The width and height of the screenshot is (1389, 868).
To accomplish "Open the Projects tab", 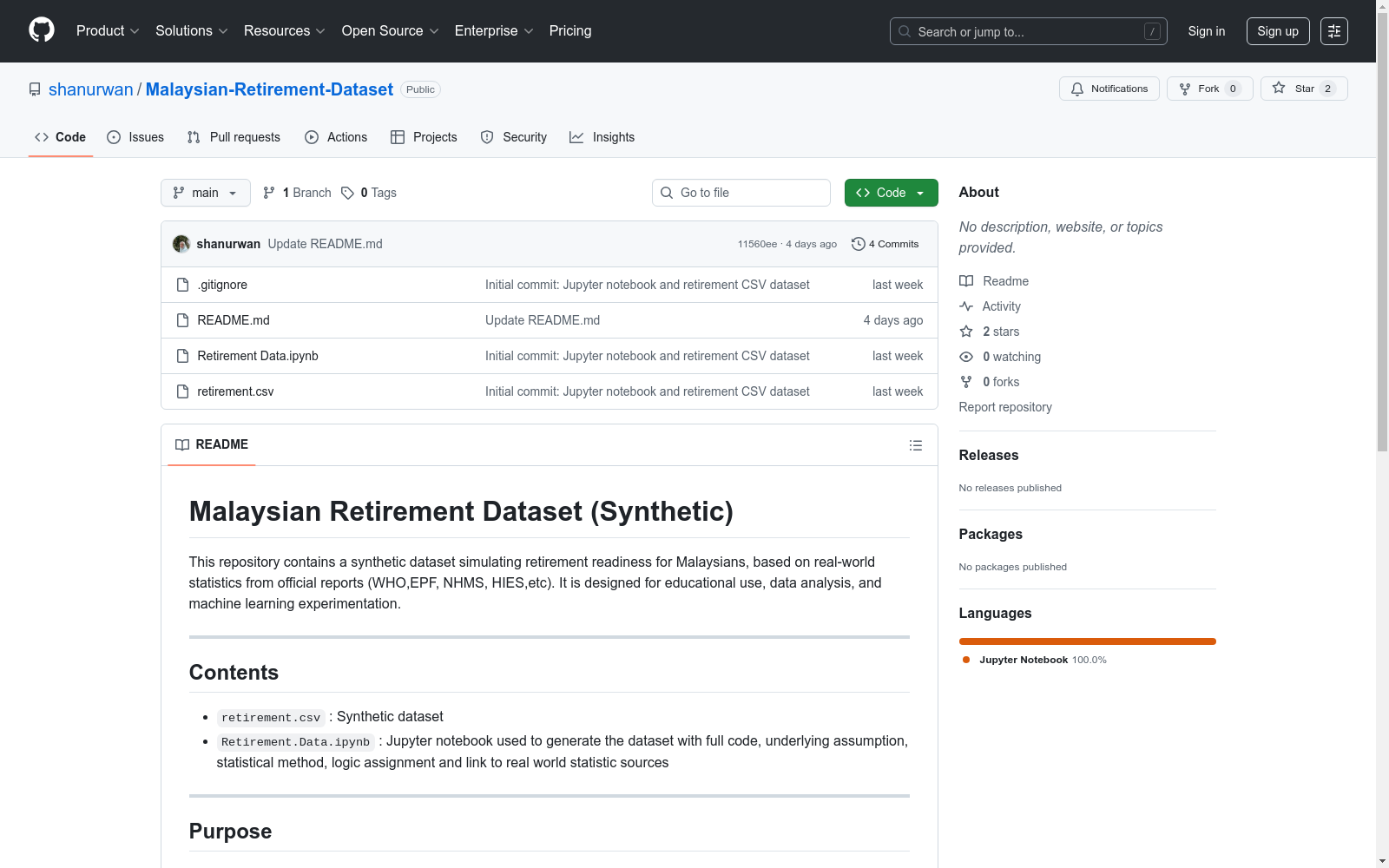I will (424, 137).
